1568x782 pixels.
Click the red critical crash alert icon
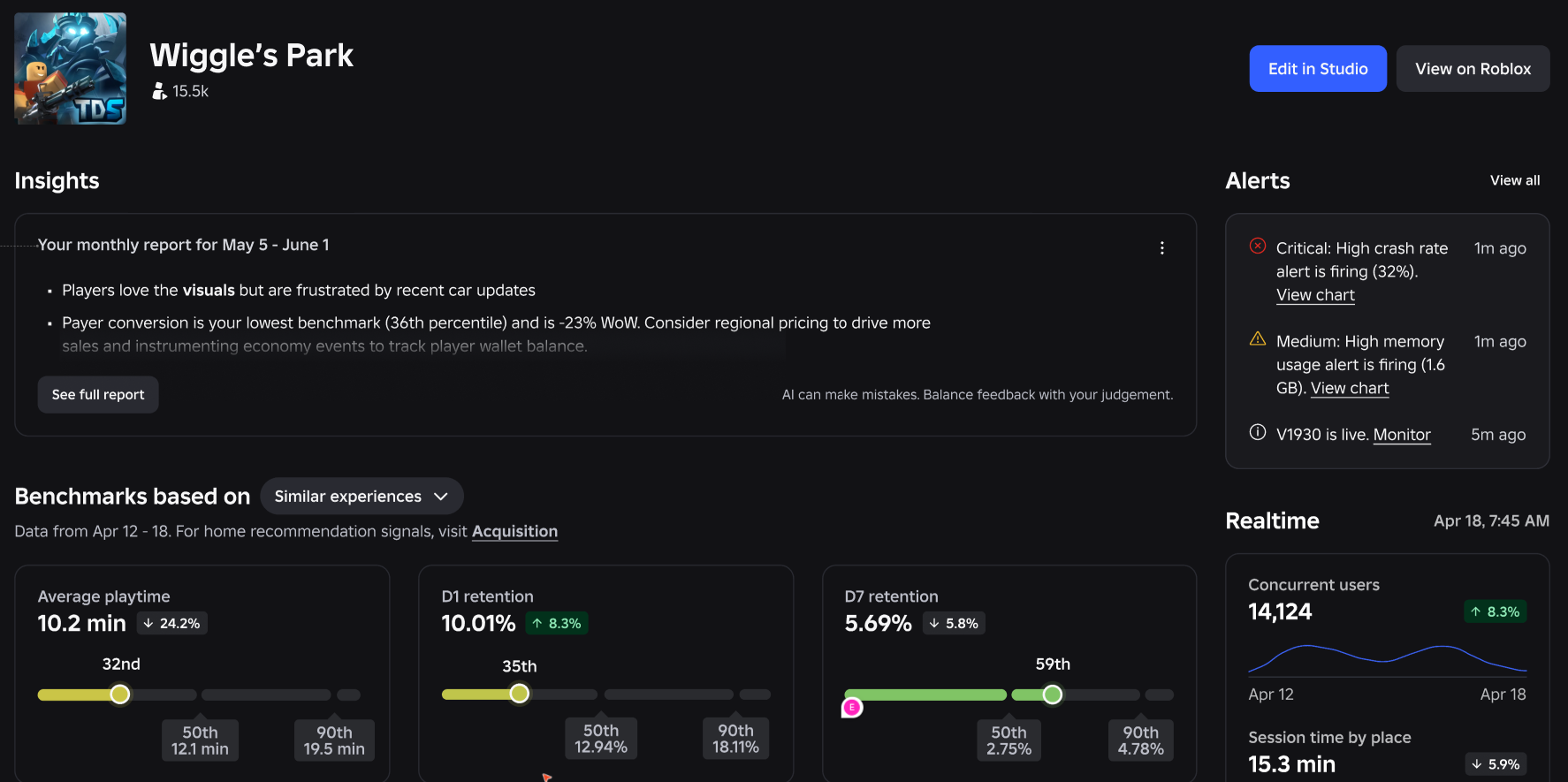(1258, 246)
